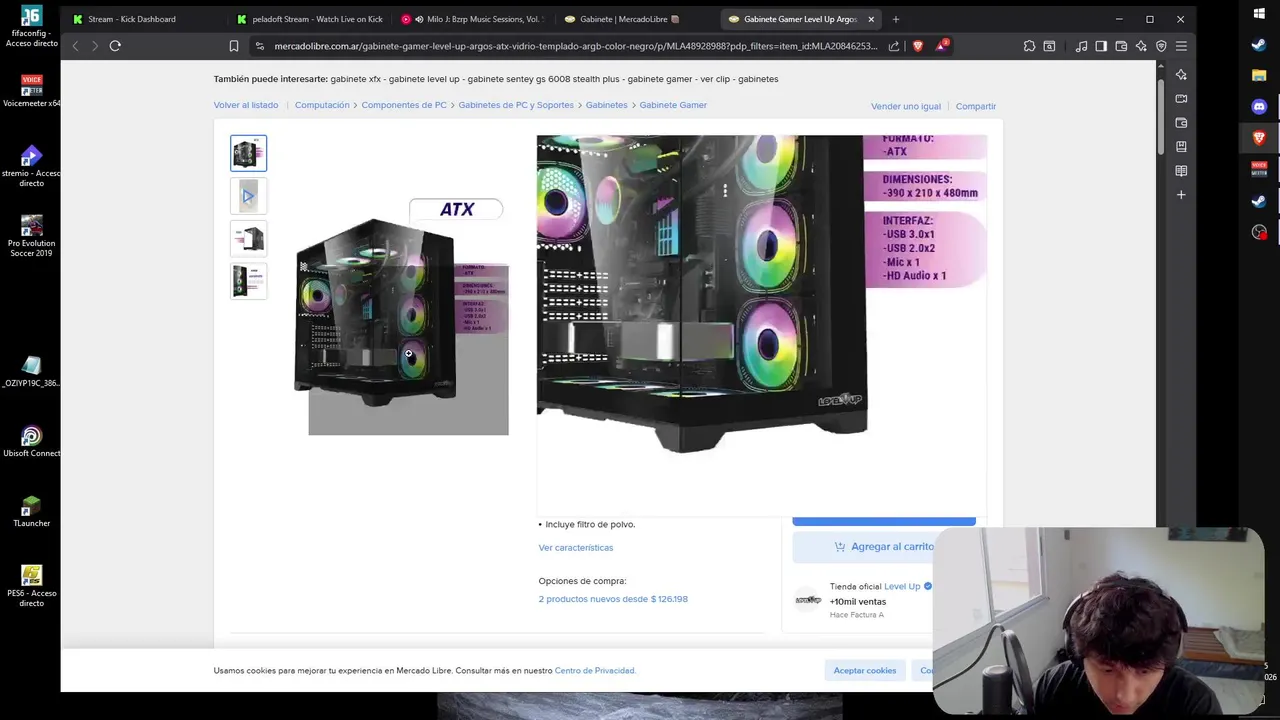This screenshot has width=1280, height=720.
Task: Open Level Up official store link
Action: pos(902,586)
